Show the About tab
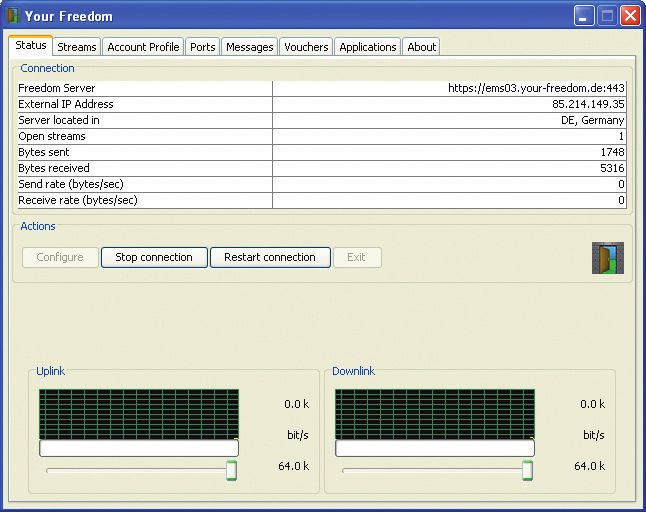 coord(421,47)
